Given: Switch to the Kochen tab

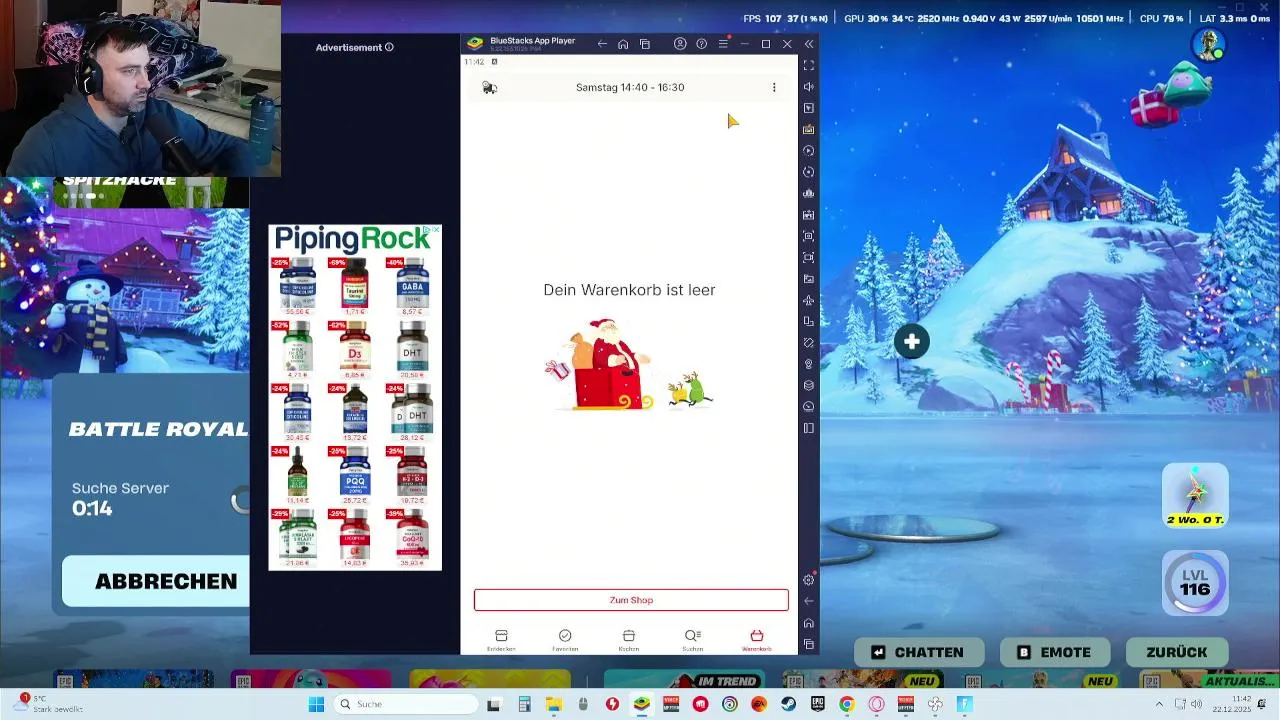Looking at the screenshot, I should [x=629, y=640].
